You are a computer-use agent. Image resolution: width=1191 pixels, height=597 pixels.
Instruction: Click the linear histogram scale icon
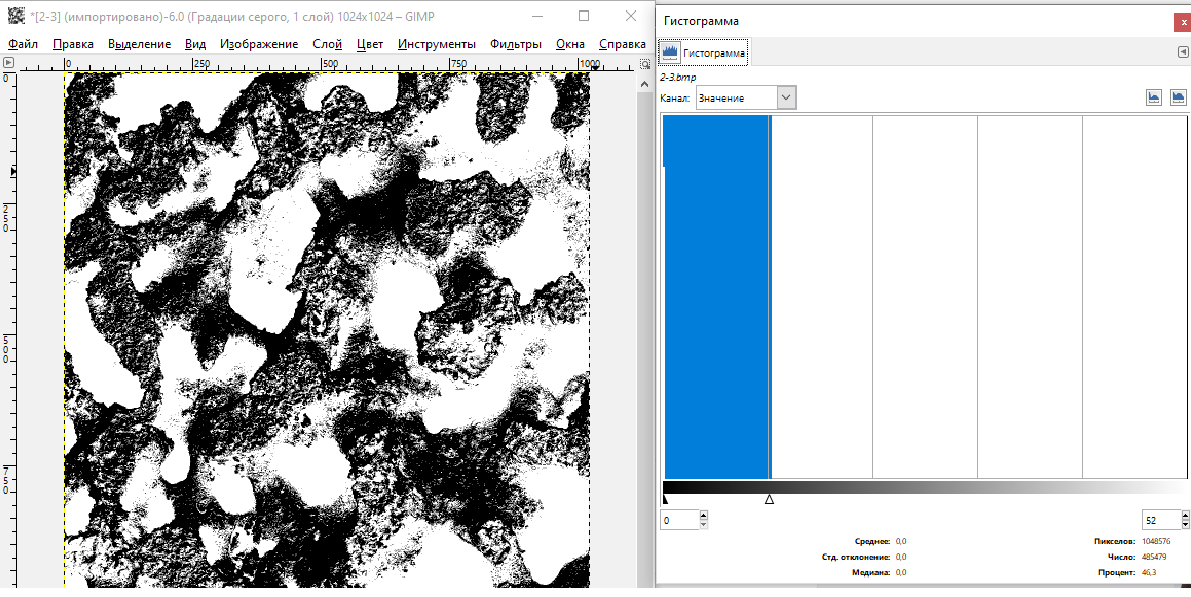pos(1154,97)
